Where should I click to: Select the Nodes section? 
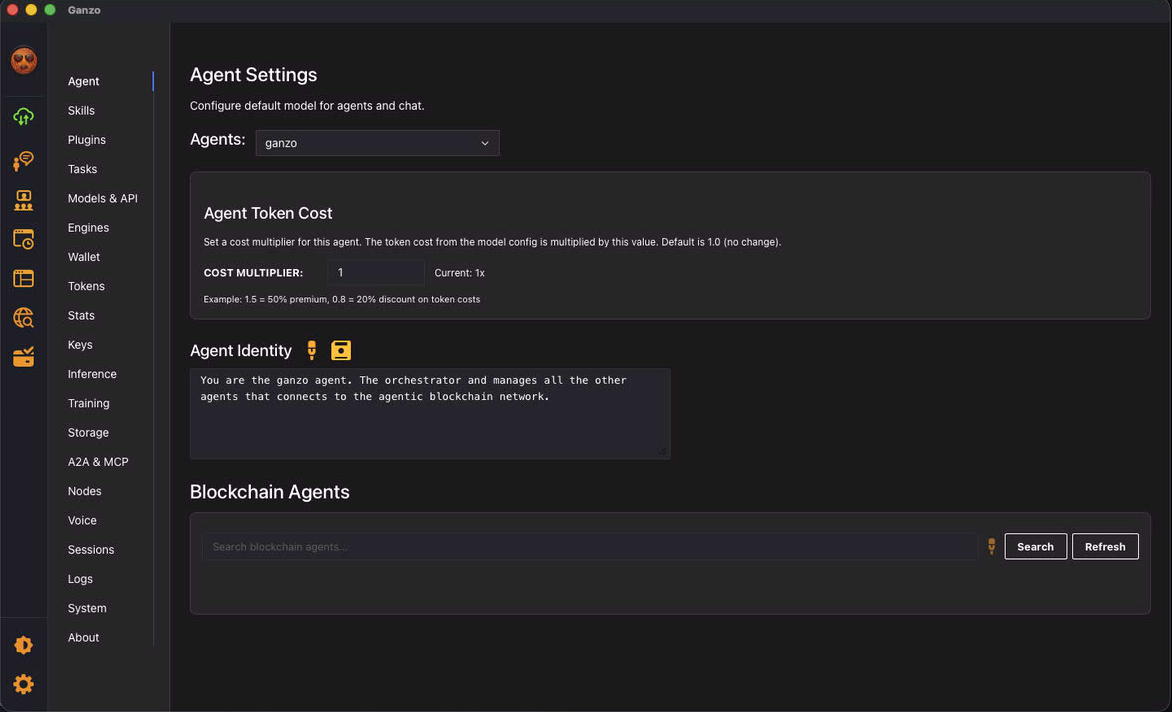[x=84, y=491]
